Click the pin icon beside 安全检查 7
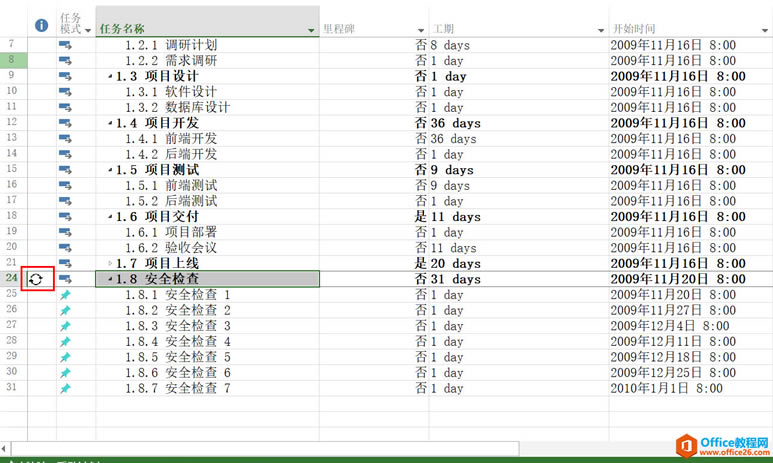 tap(65, 389)
